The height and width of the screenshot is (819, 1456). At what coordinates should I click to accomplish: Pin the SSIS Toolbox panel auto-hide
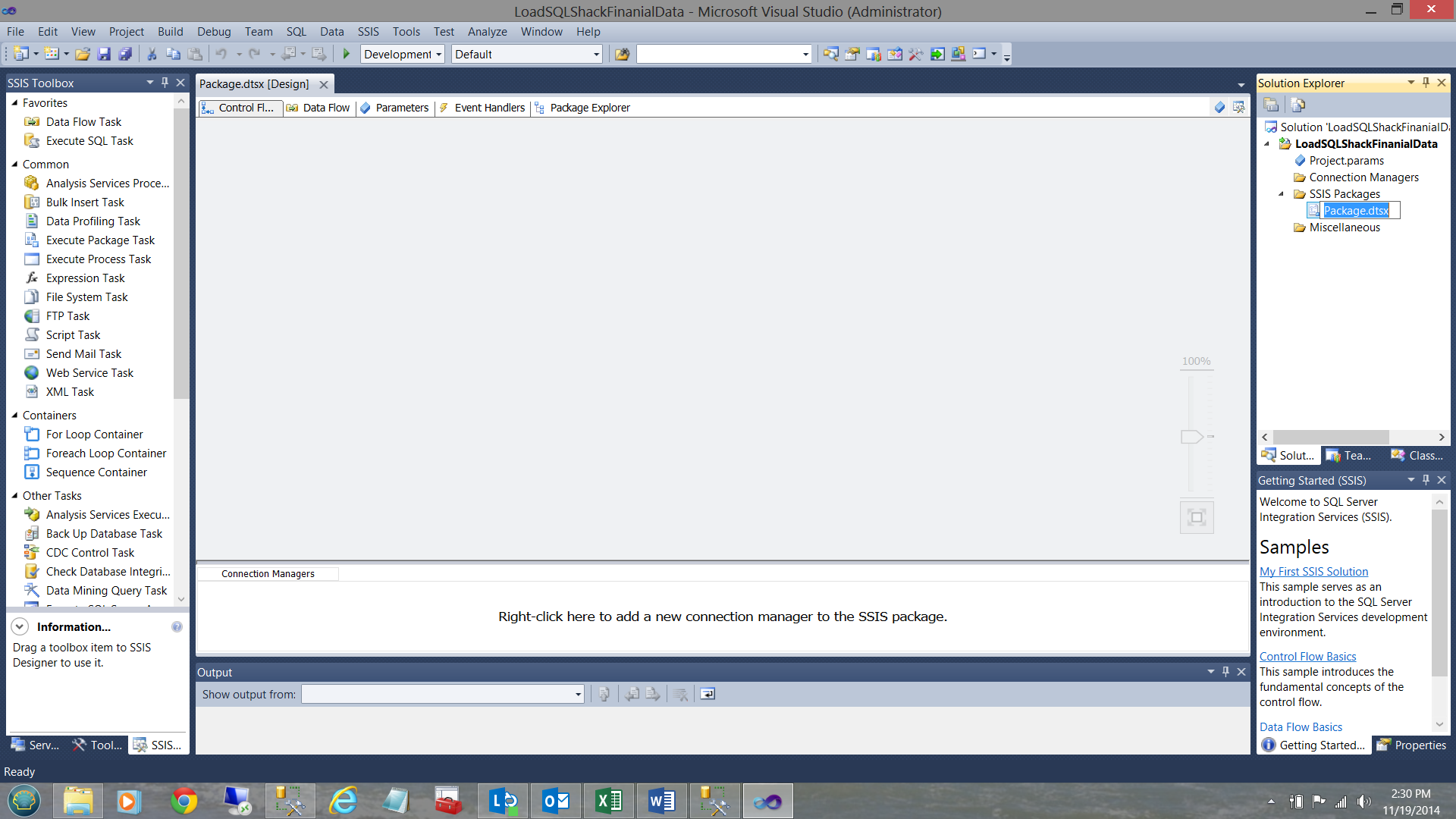click(165, 83)
